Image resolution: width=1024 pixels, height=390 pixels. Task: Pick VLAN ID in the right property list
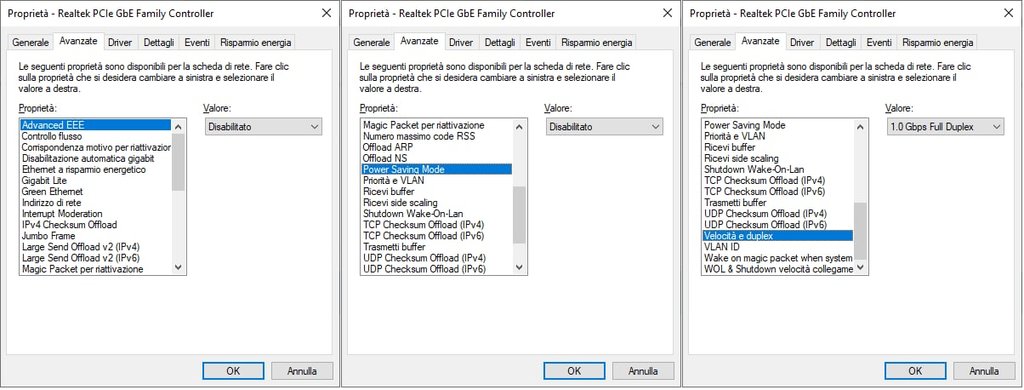(x=722, y=247)
